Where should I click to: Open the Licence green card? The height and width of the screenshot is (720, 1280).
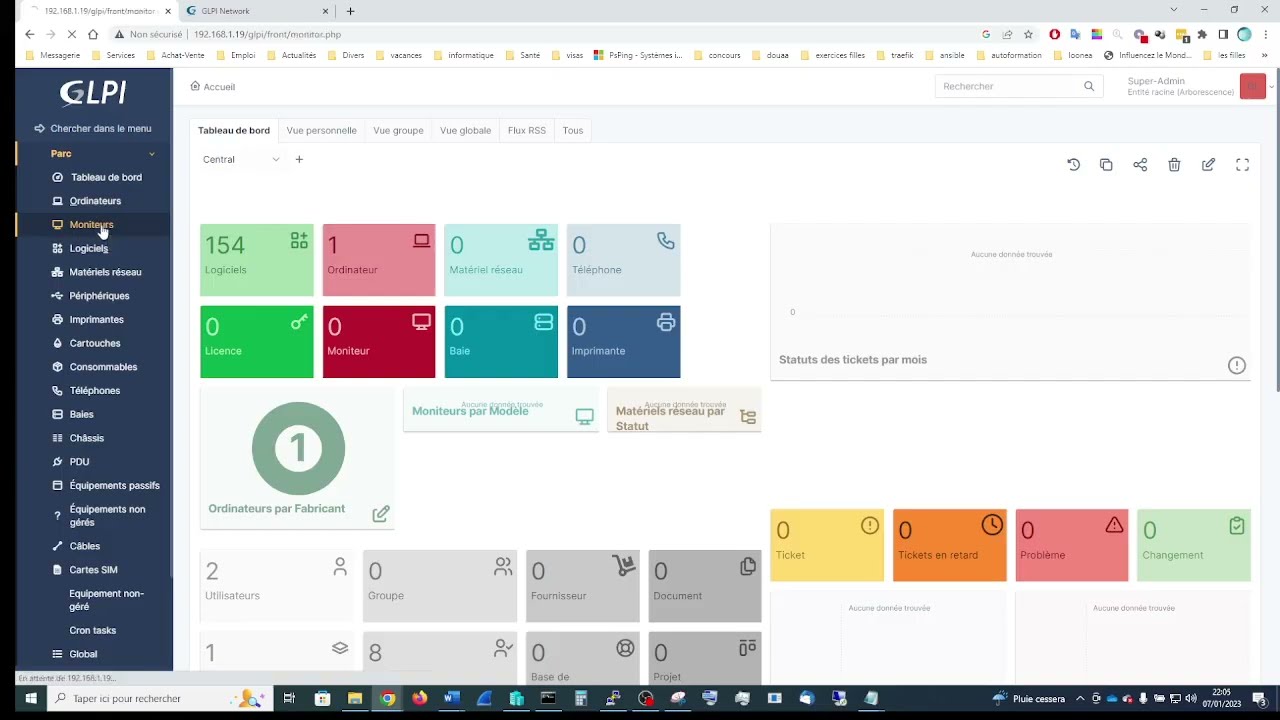[256, 342]
